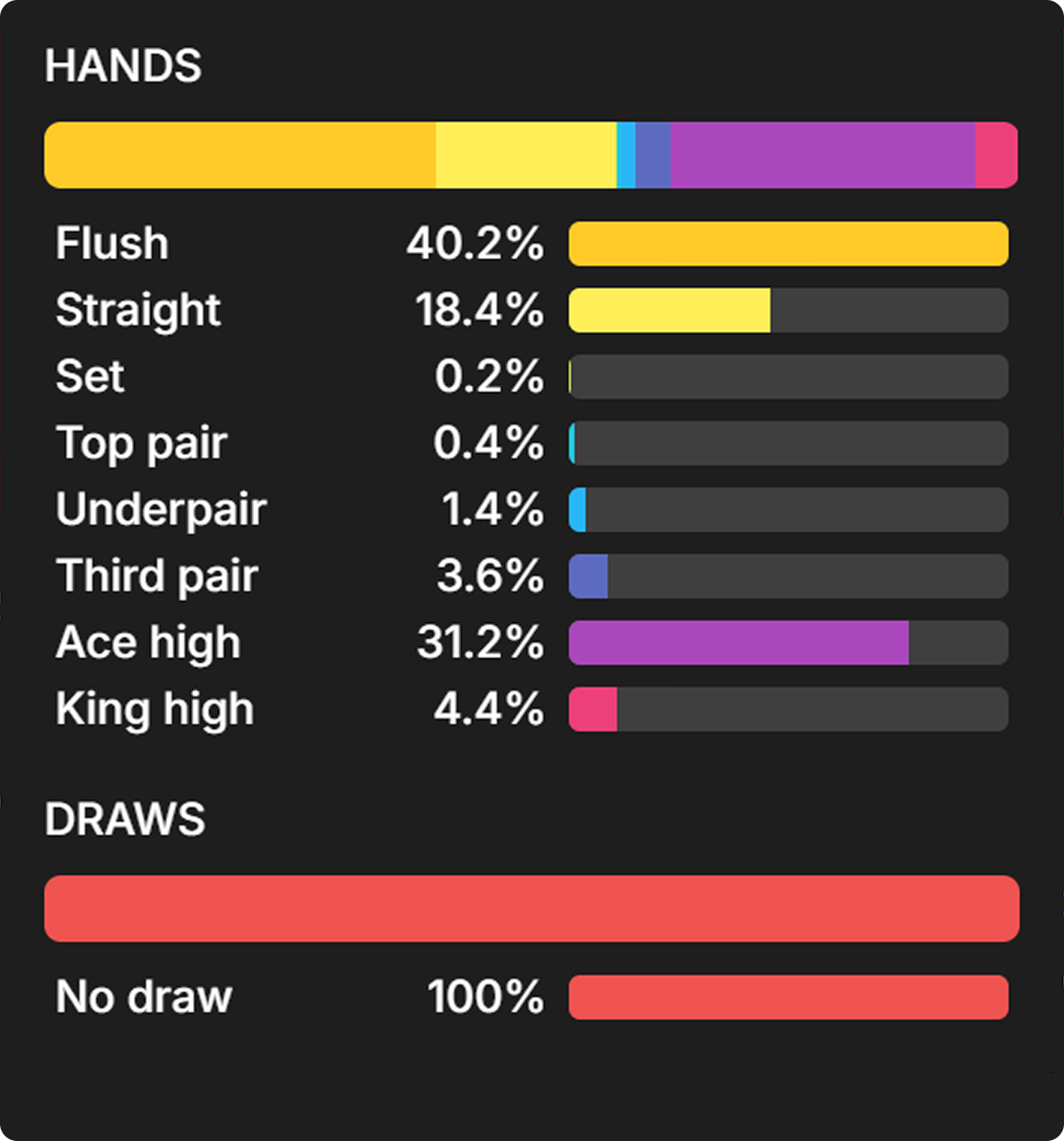Click the red stacked draws summary bar
Image resolution: width=1064 pixels, height=1141 pixels.
(531, 909)
